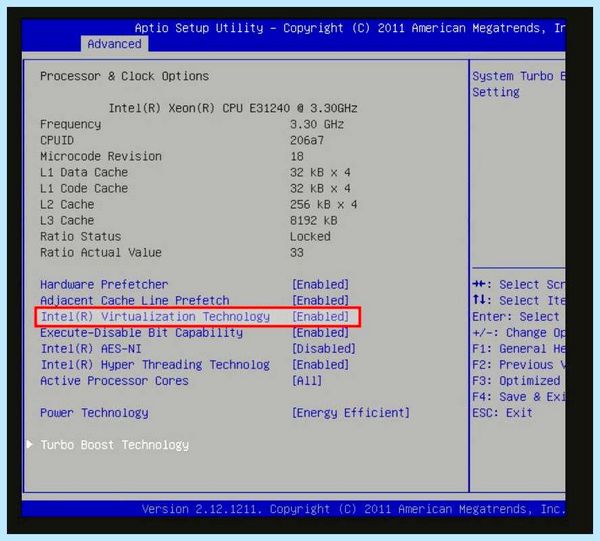
Task: Click the Processor & Clock Options heading
Action: click(x=124, y=77)
